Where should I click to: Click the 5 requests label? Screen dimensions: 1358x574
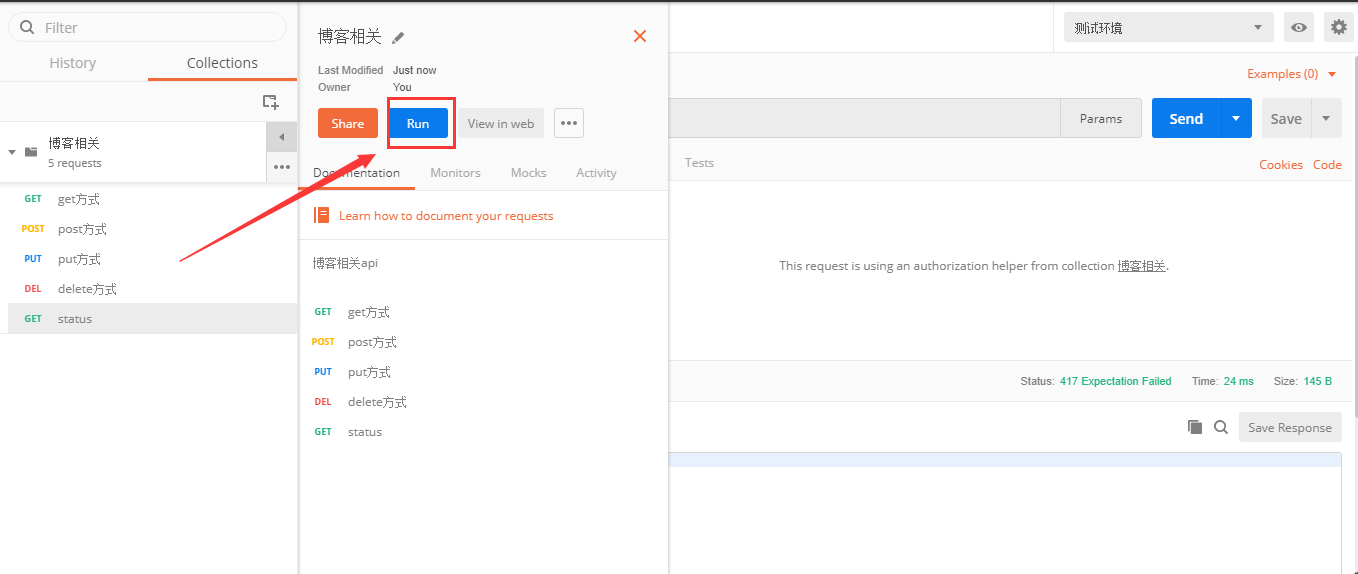pos(75,163)
